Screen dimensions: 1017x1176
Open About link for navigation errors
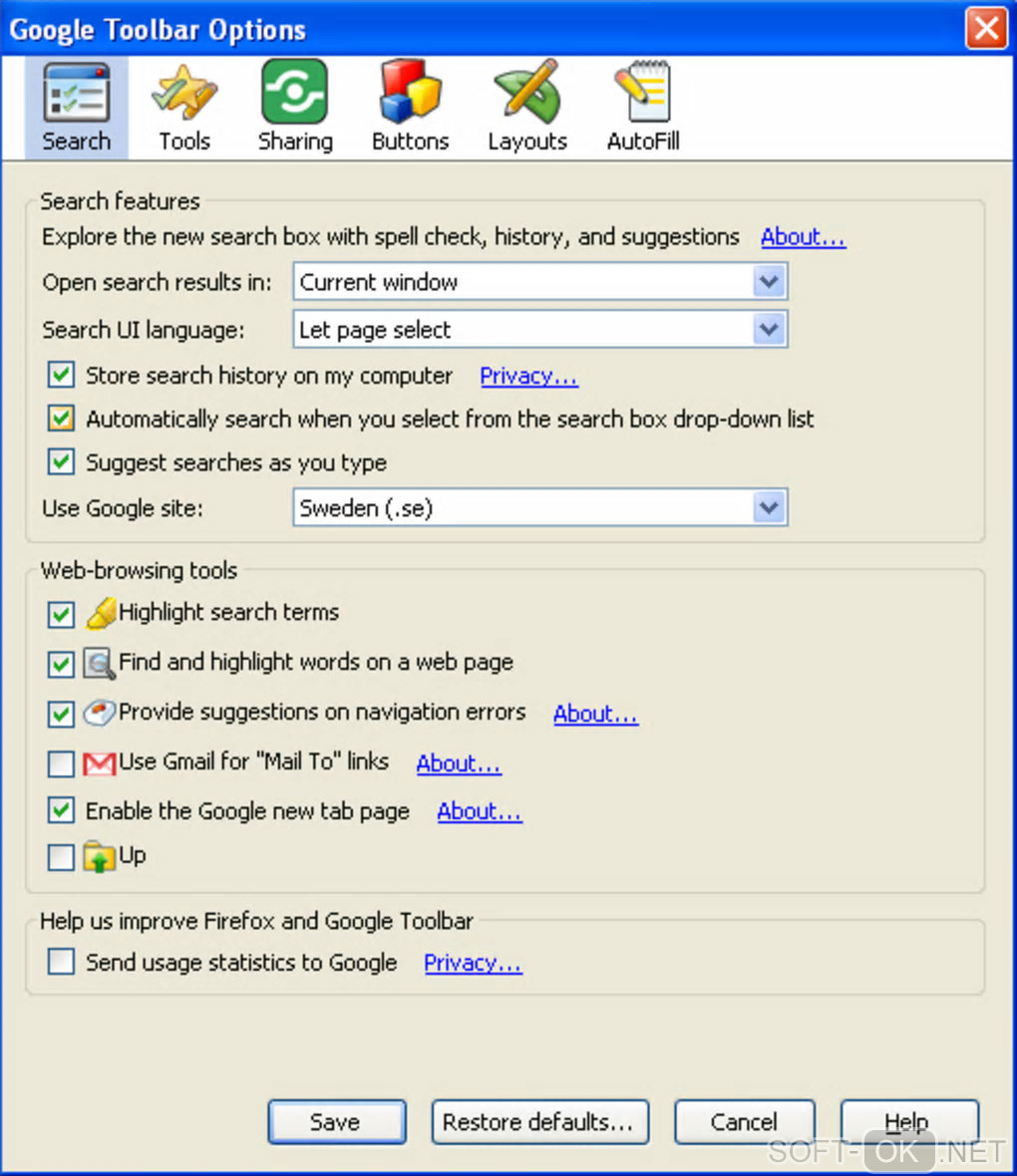[x=596, y=714]
